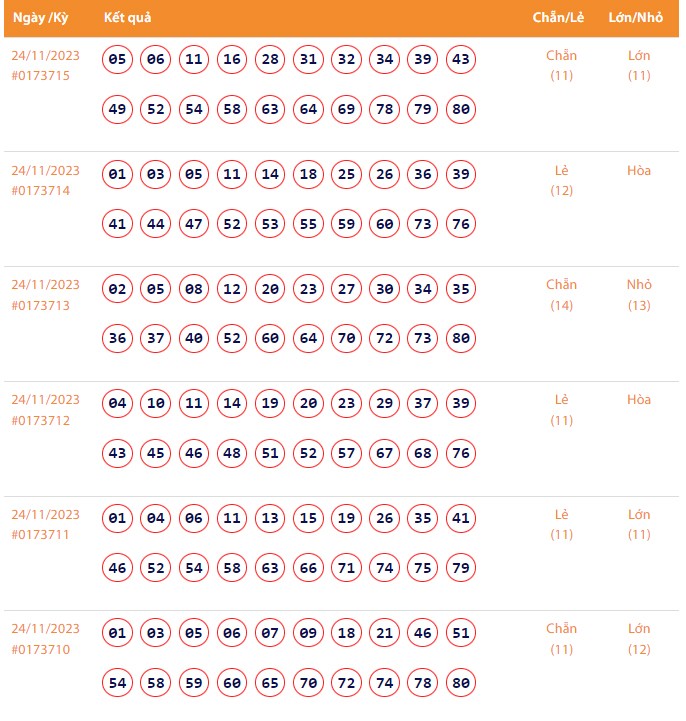Click ball 80 in draw #0173715
The height and width of the screenshot is (721, 686).
click(x=460, y=109)
